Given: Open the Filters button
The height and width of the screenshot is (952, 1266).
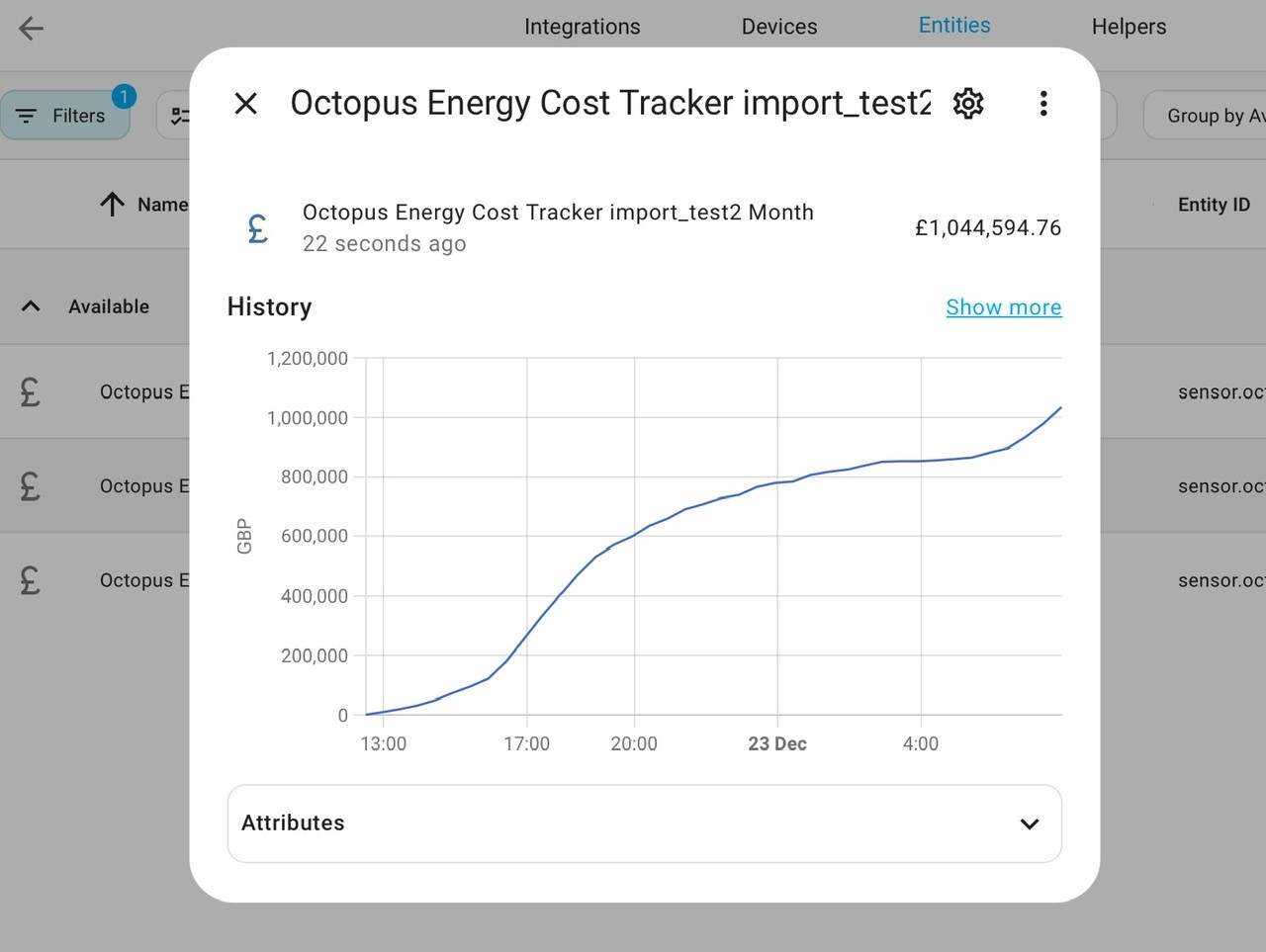Looking at the screenshot, I should (65, 116).
